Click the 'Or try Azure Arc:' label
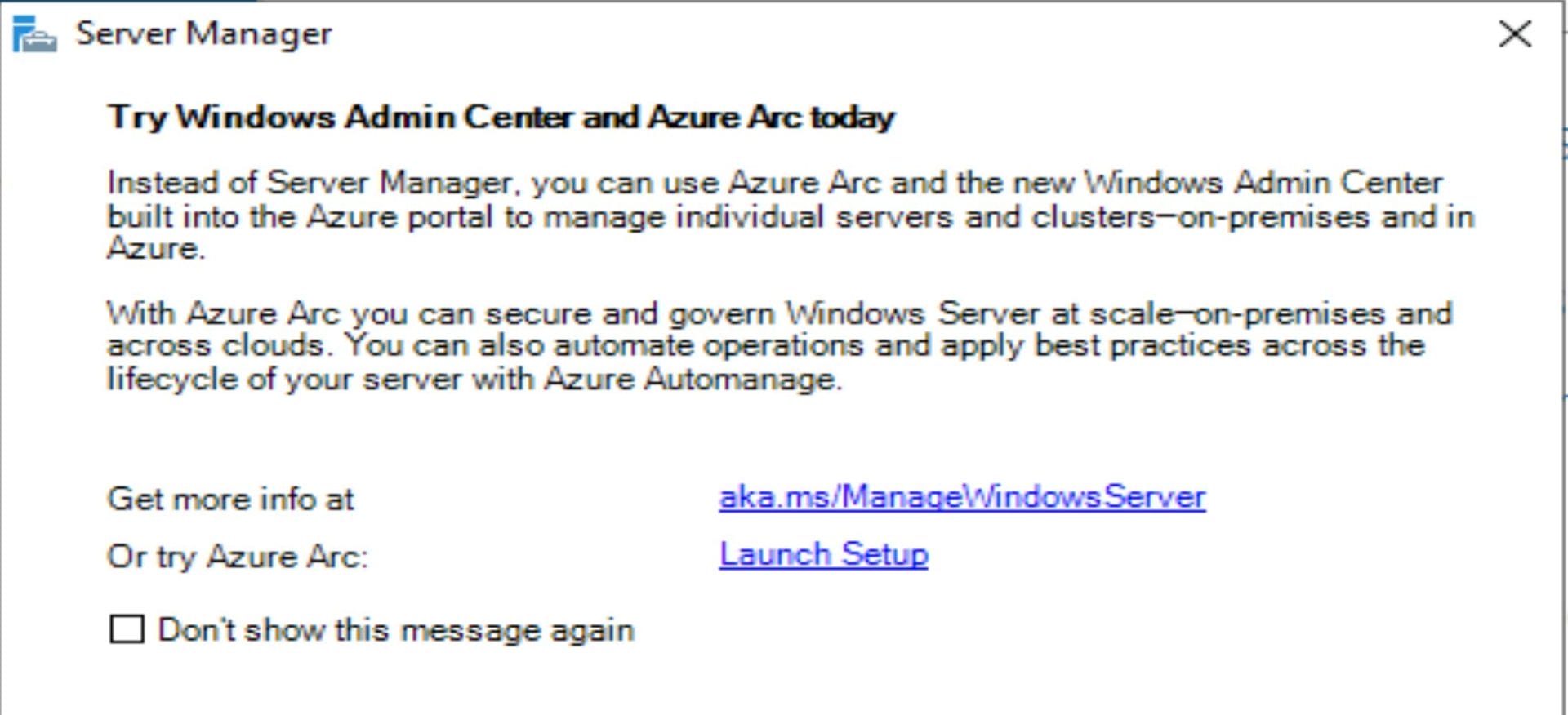Screen dimensions: 1568x715 click(x=239, y=557)
